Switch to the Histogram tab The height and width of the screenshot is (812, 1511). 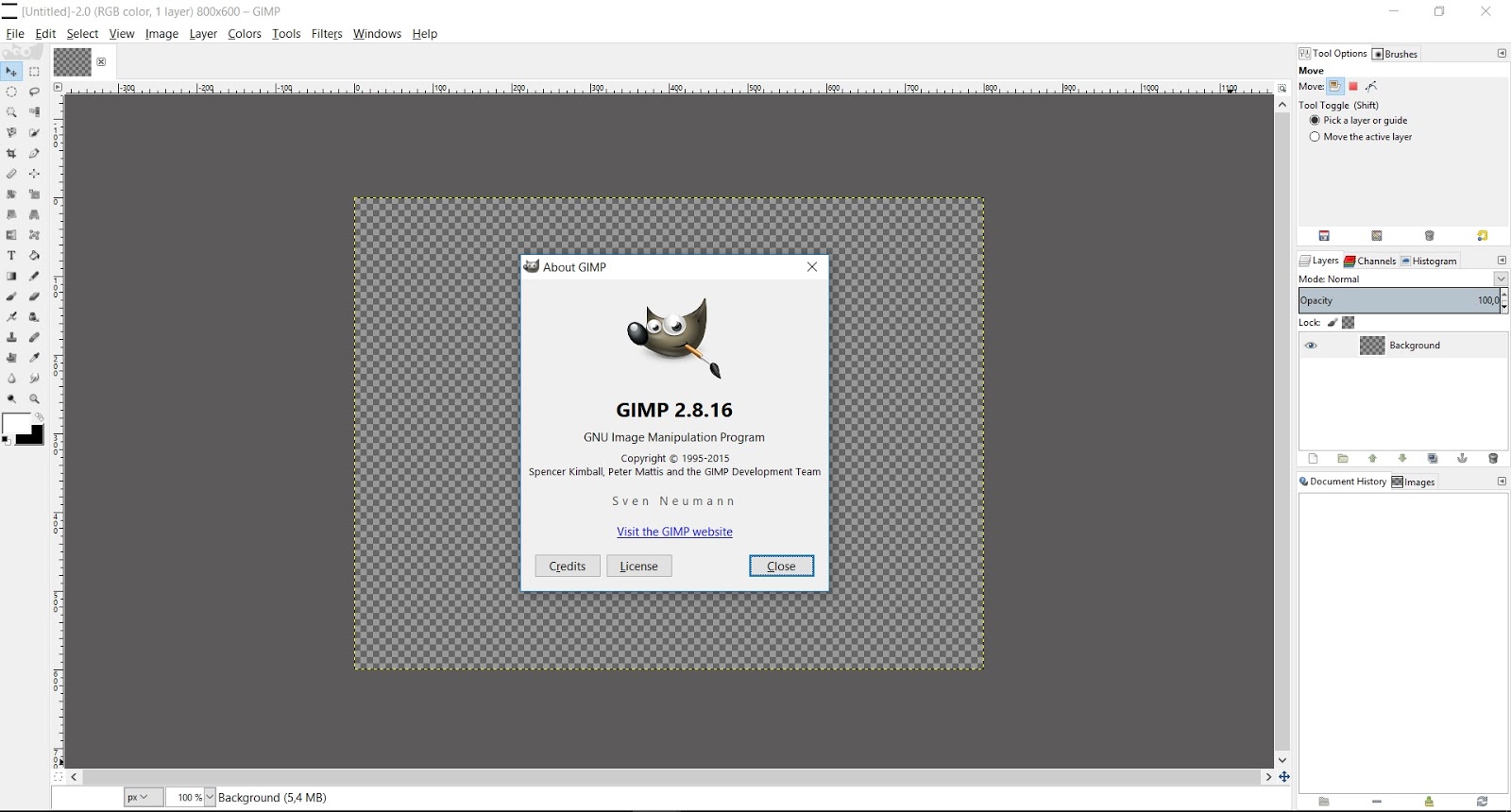(x=1428, y=262)
